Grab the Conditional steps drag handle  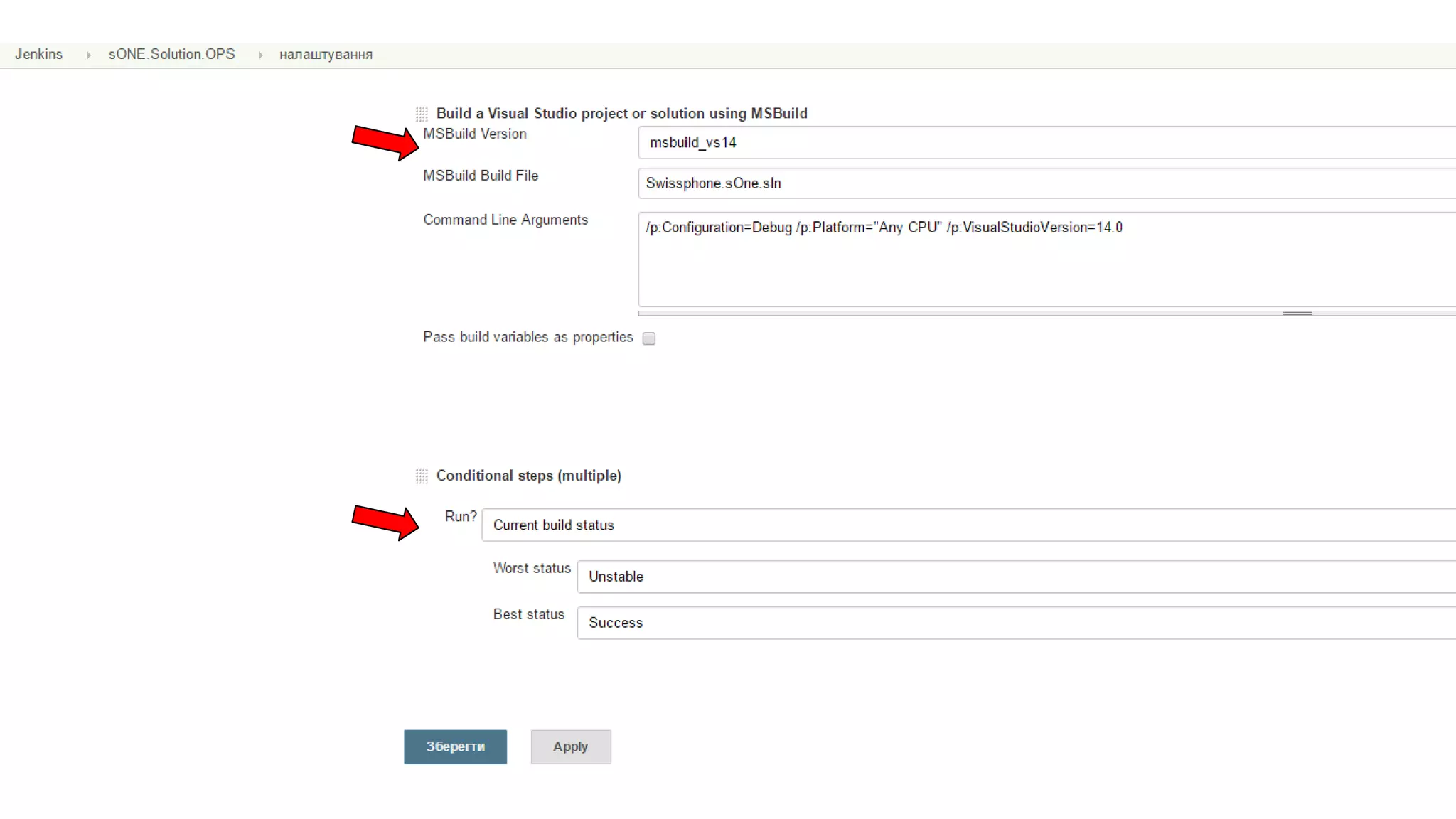click(422, 476)
